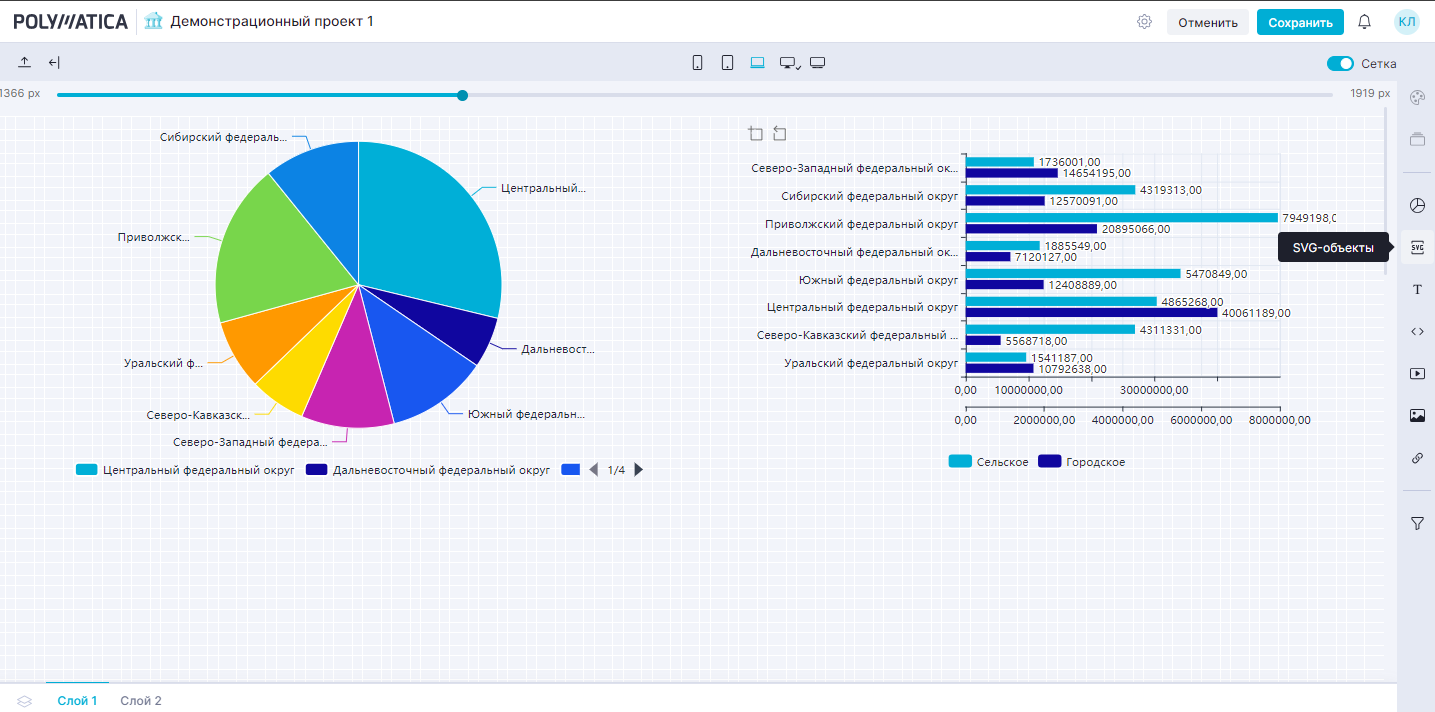Switch to Слой 2 tab

point(141,701)
